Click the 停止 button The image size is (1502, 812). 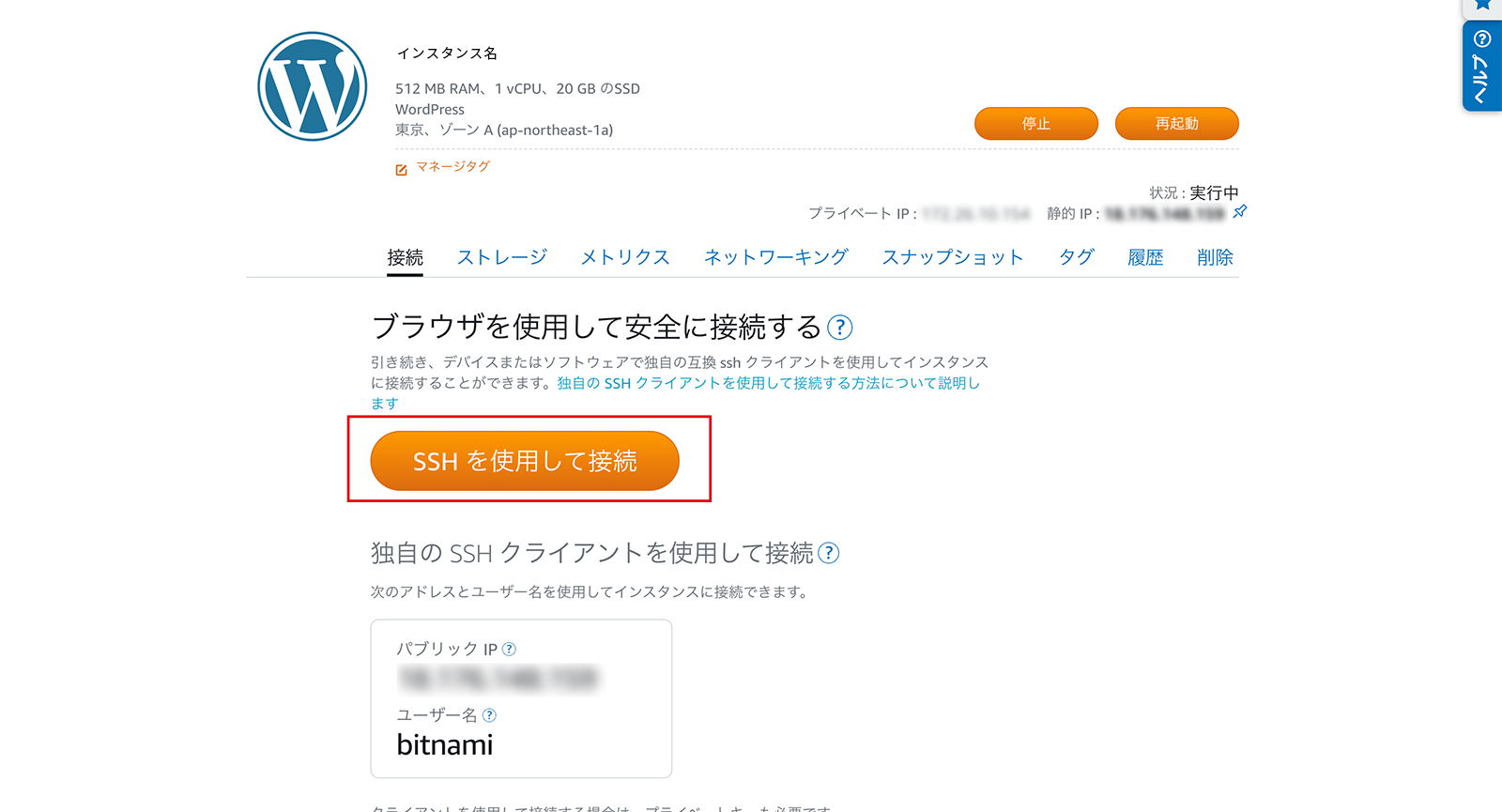pos(1036,124)
